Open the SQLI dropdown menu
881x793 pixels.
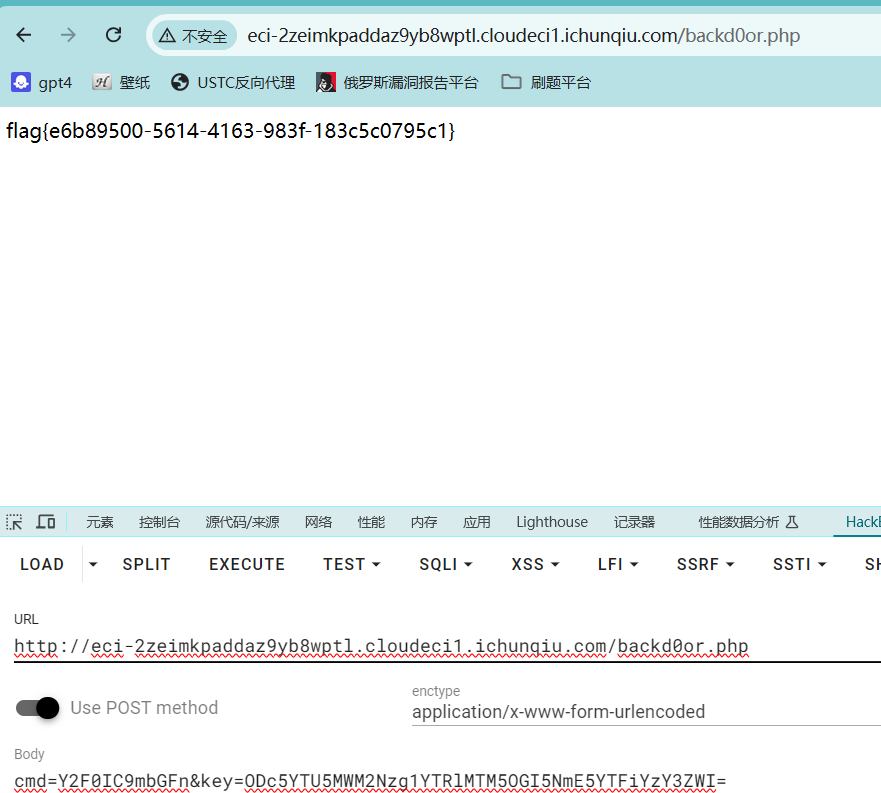[445, 564]
